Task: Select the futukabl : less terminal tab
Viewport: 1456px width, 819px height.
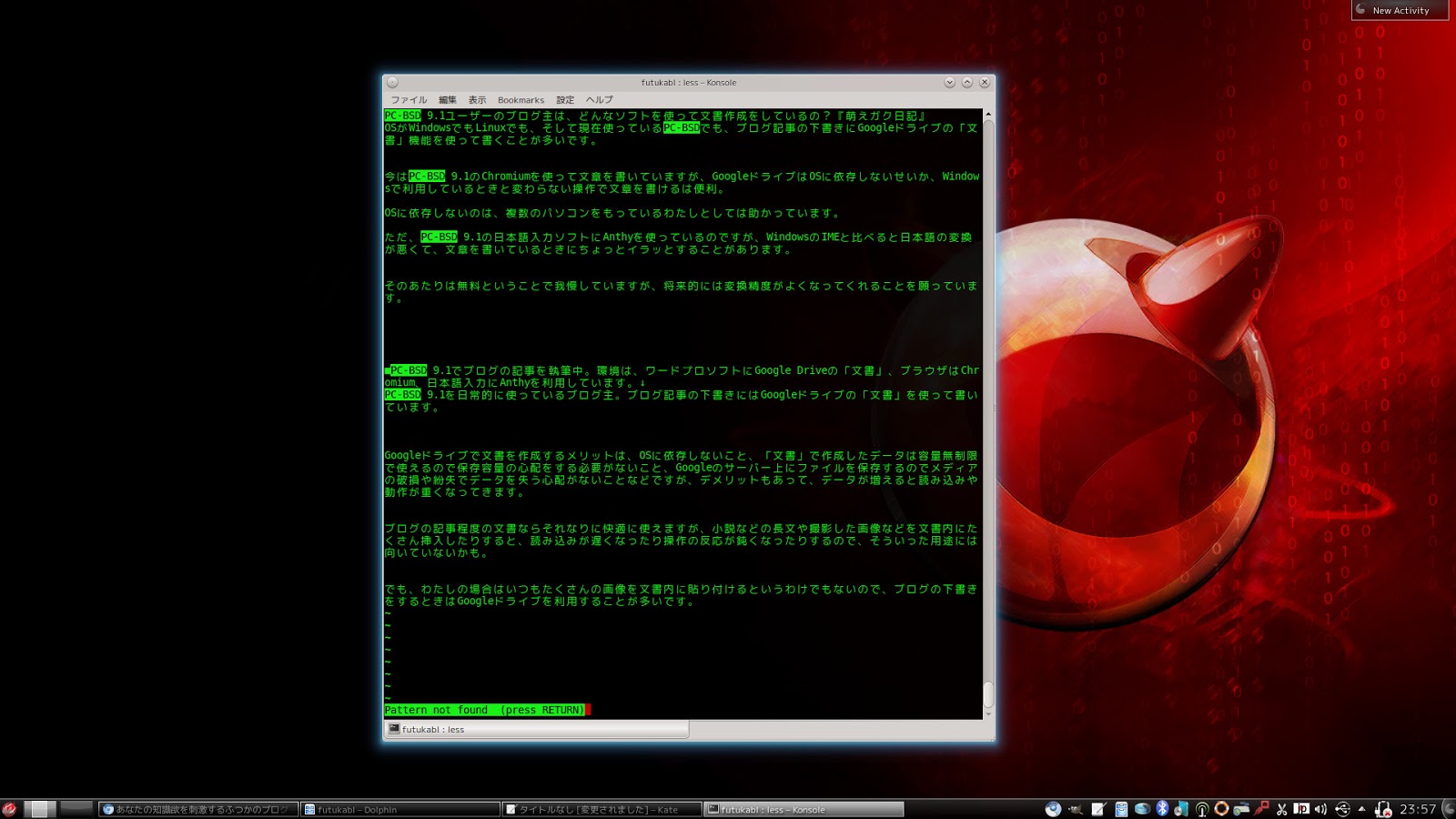Action: pyautogui.click(x=537, y=729)
